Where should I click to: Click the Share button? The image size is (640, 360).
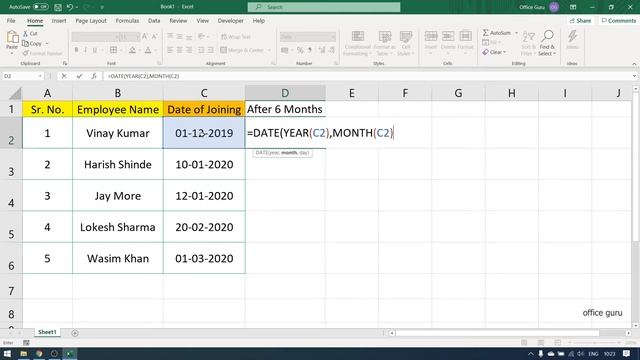click(580, 20)
